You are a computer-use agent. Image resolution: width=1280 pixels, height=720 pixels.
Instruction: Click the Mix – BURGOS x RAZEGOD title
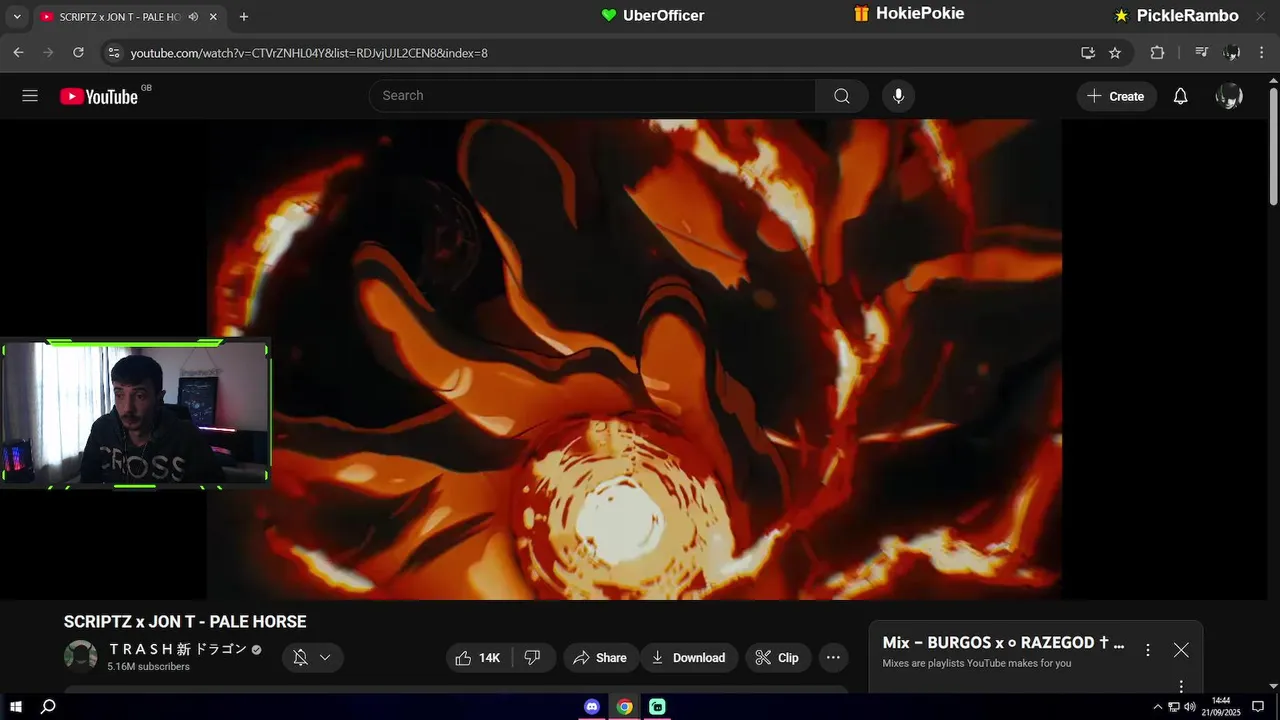click(1003, 643)
